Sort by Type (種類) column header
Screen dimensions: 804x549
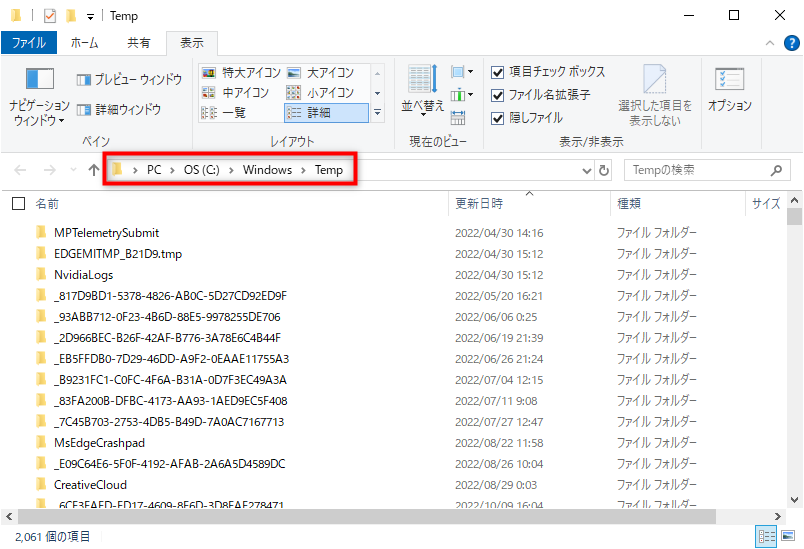coord(677,204)
